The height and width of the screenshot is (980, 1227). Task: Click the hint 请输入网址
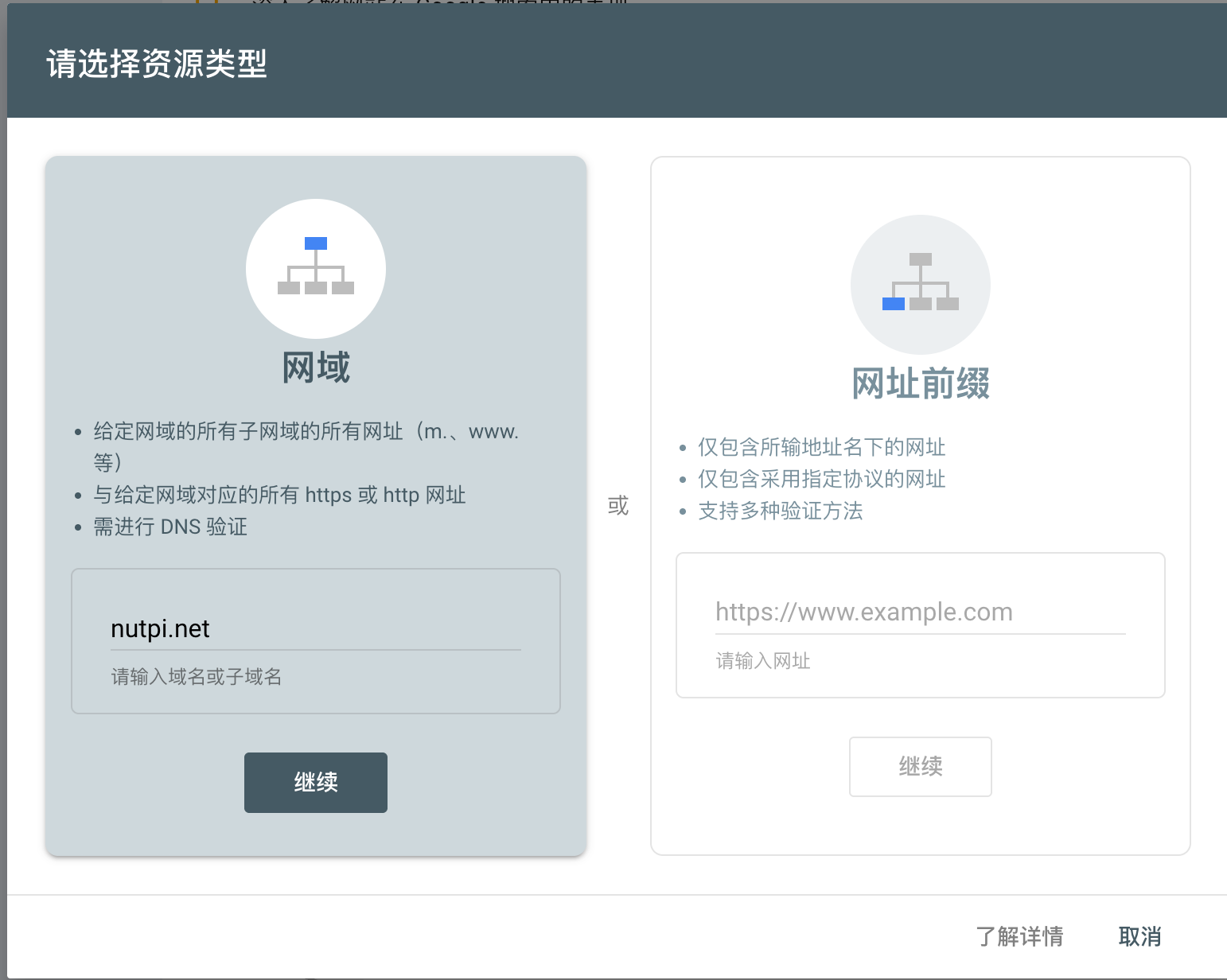click(763, 661)
